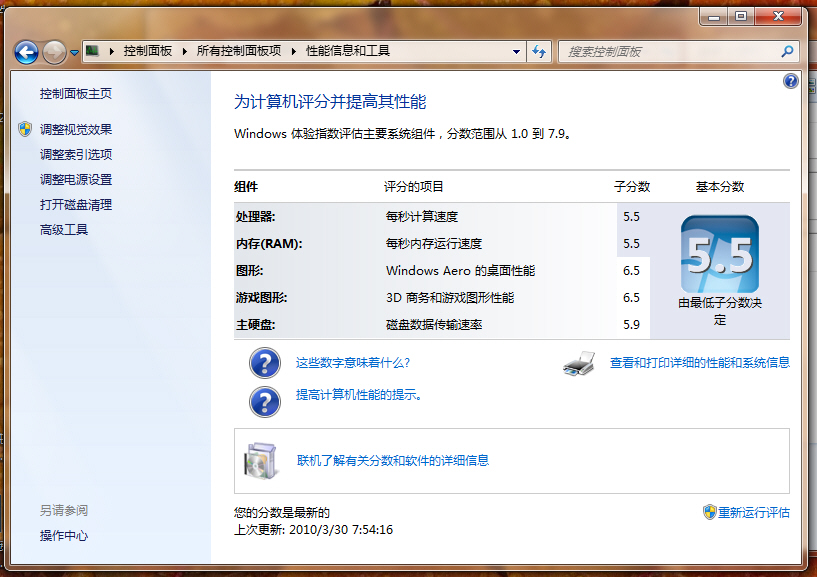This screenshot has height=577, width=817.
Task: Click the greyed Forward arrow button
Action: pos(54,52)
